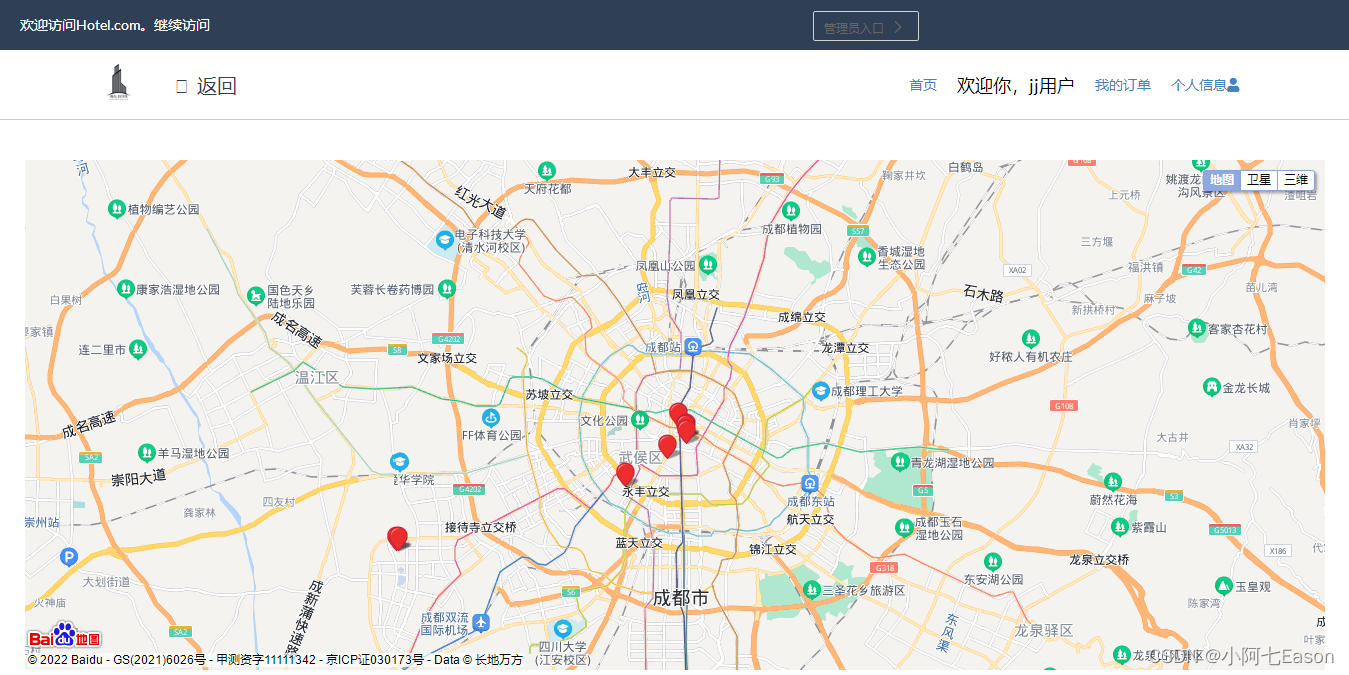Click the user icon beside 个人信息

click(x=1233, y=85)
